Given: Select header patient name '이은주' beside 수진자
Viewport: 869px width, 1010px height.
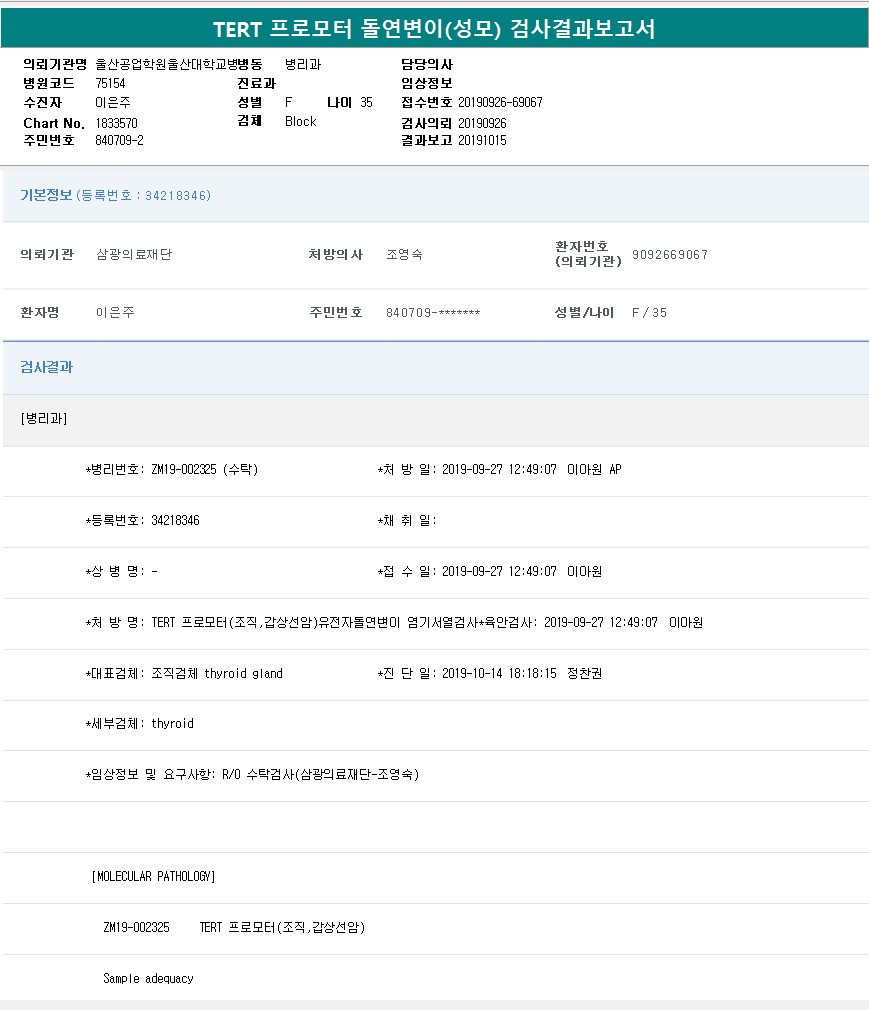Looking at the screenshot, I should coord(113,102).
